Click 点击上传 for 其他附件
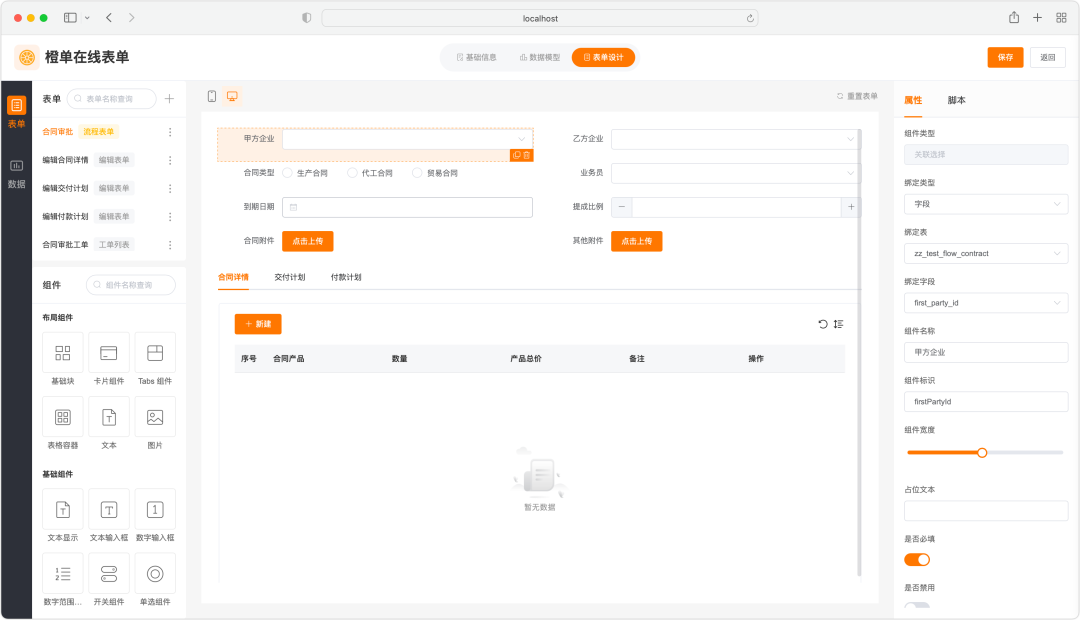The width and height of the screenshot is (1080, 620). (x=637, y=241)
